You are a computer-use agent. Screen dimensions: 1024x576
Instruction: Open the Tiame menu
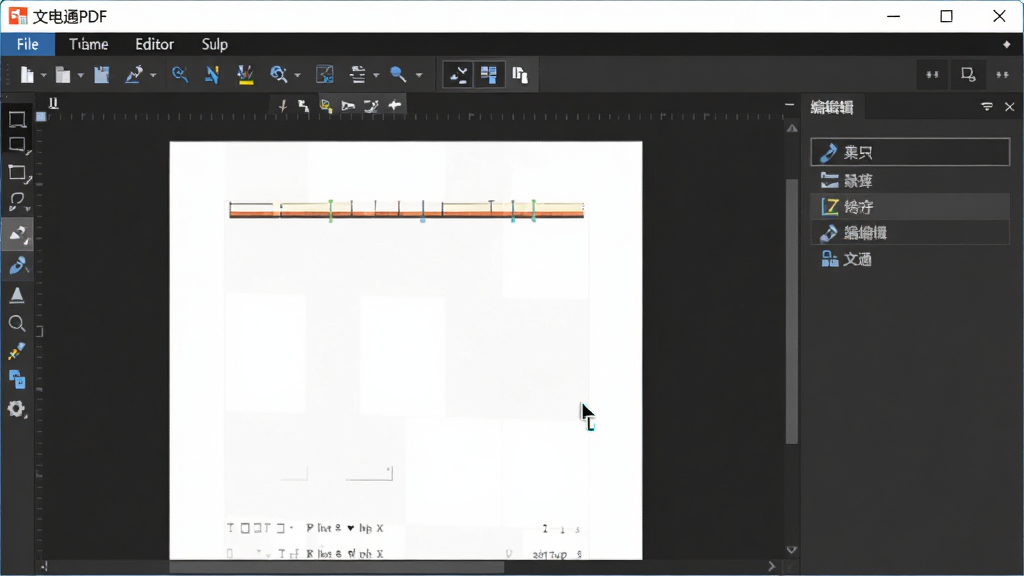pyautogui.click(x=89, y=44)
